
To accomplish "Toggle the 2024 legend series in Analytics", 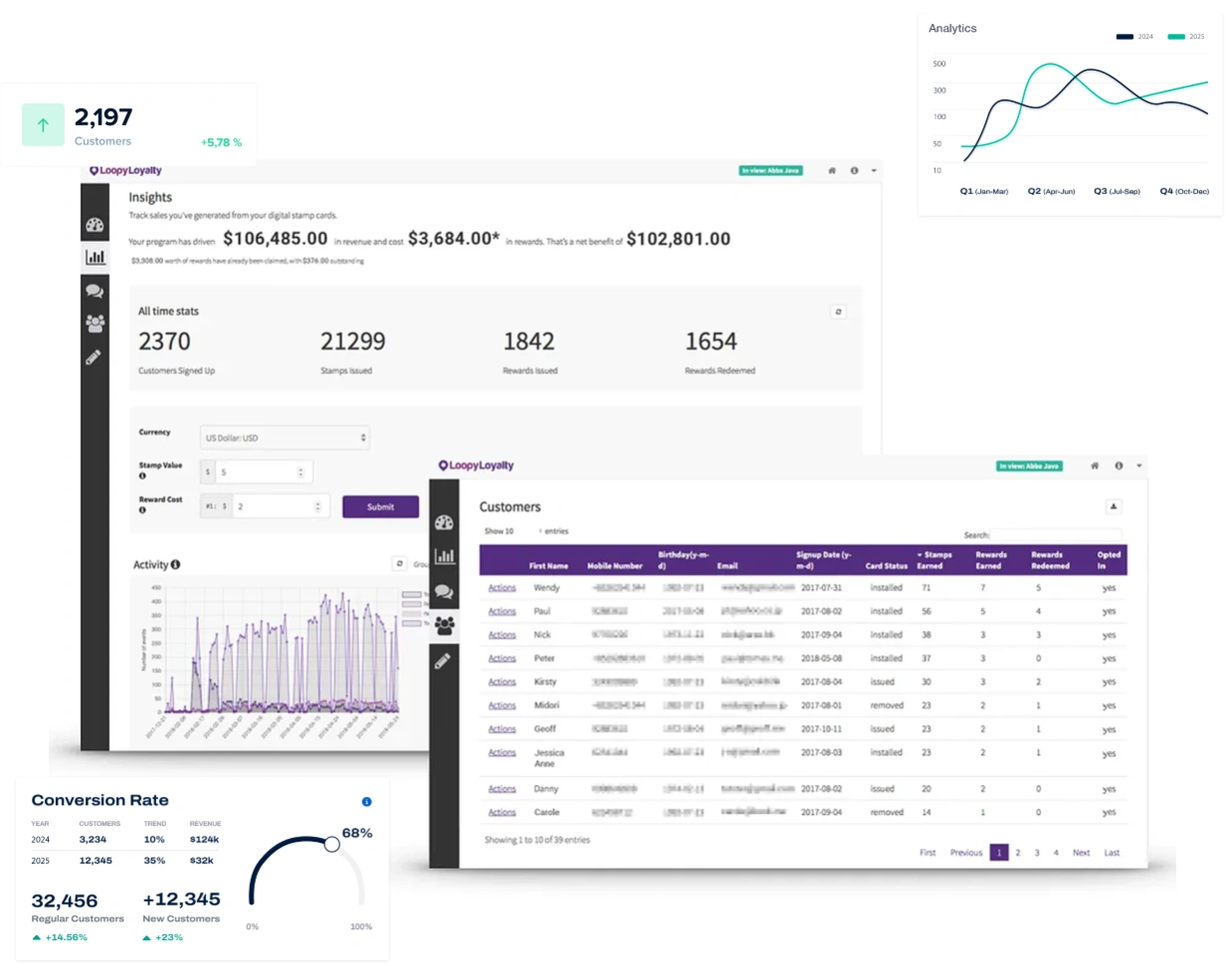I will [x=1134, y=37].
